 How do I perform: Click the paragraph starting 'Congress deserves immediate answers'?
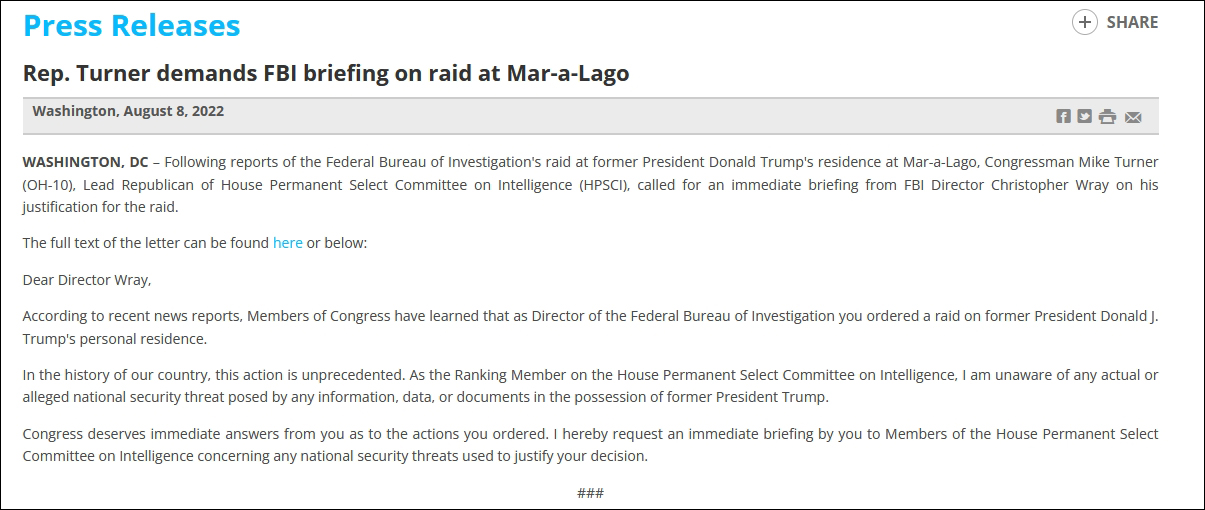[590, 445]
